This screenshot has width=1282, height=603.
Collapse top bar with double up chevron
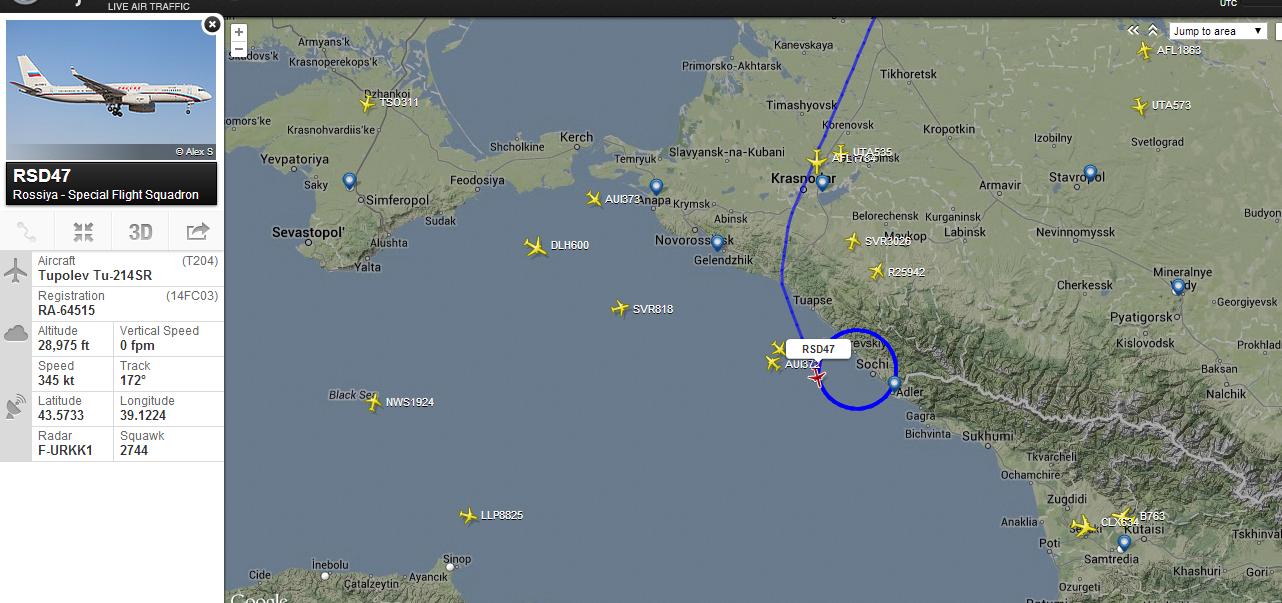pos(1153,31)
